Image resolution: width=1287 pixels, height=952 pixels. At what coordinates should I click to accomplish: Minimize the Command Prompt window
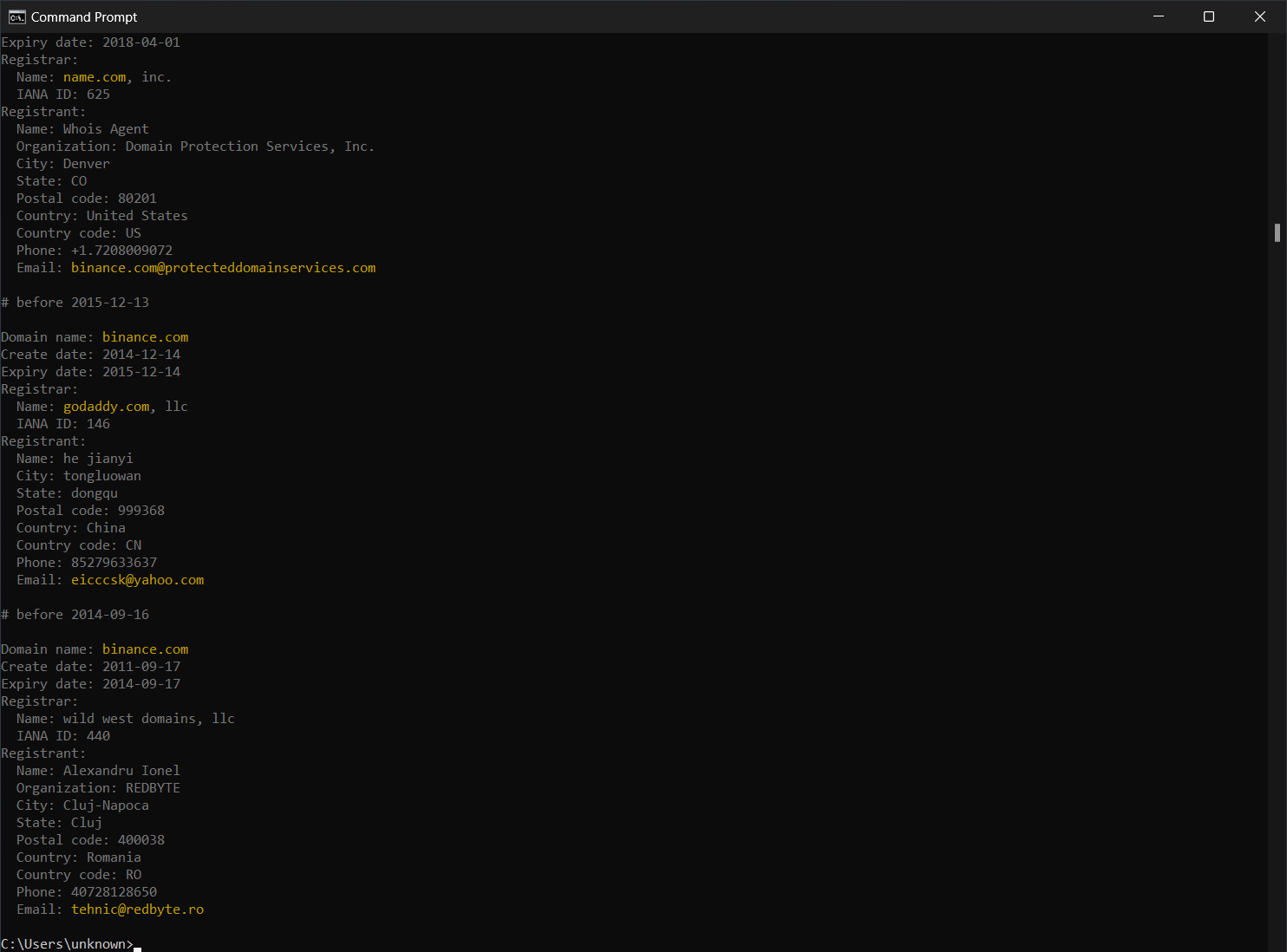pyautogui.click(x=1159, y=16)
